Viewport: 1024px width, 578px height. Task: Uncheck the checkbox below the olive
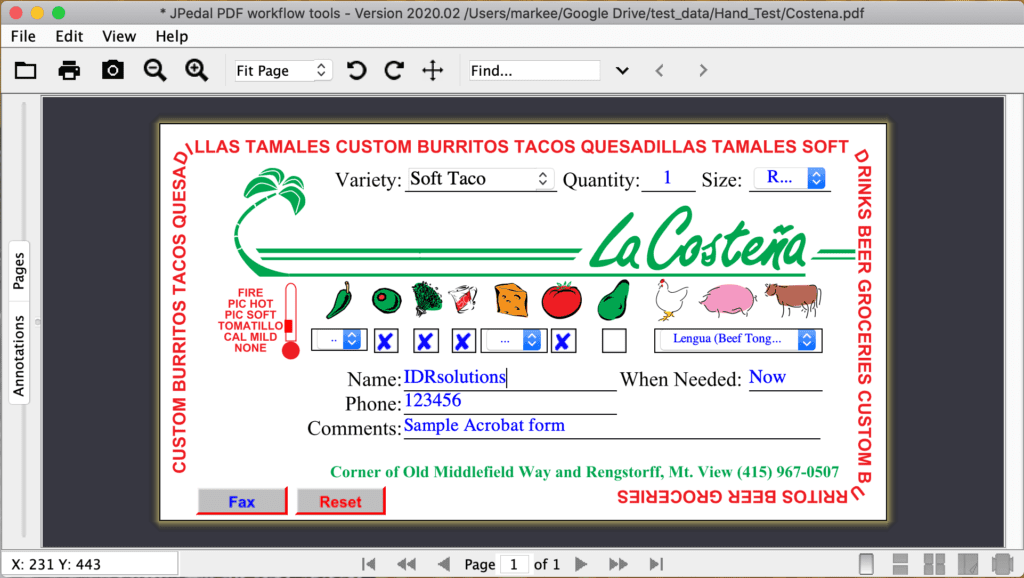pyautogui.click(x=386, y=341)
